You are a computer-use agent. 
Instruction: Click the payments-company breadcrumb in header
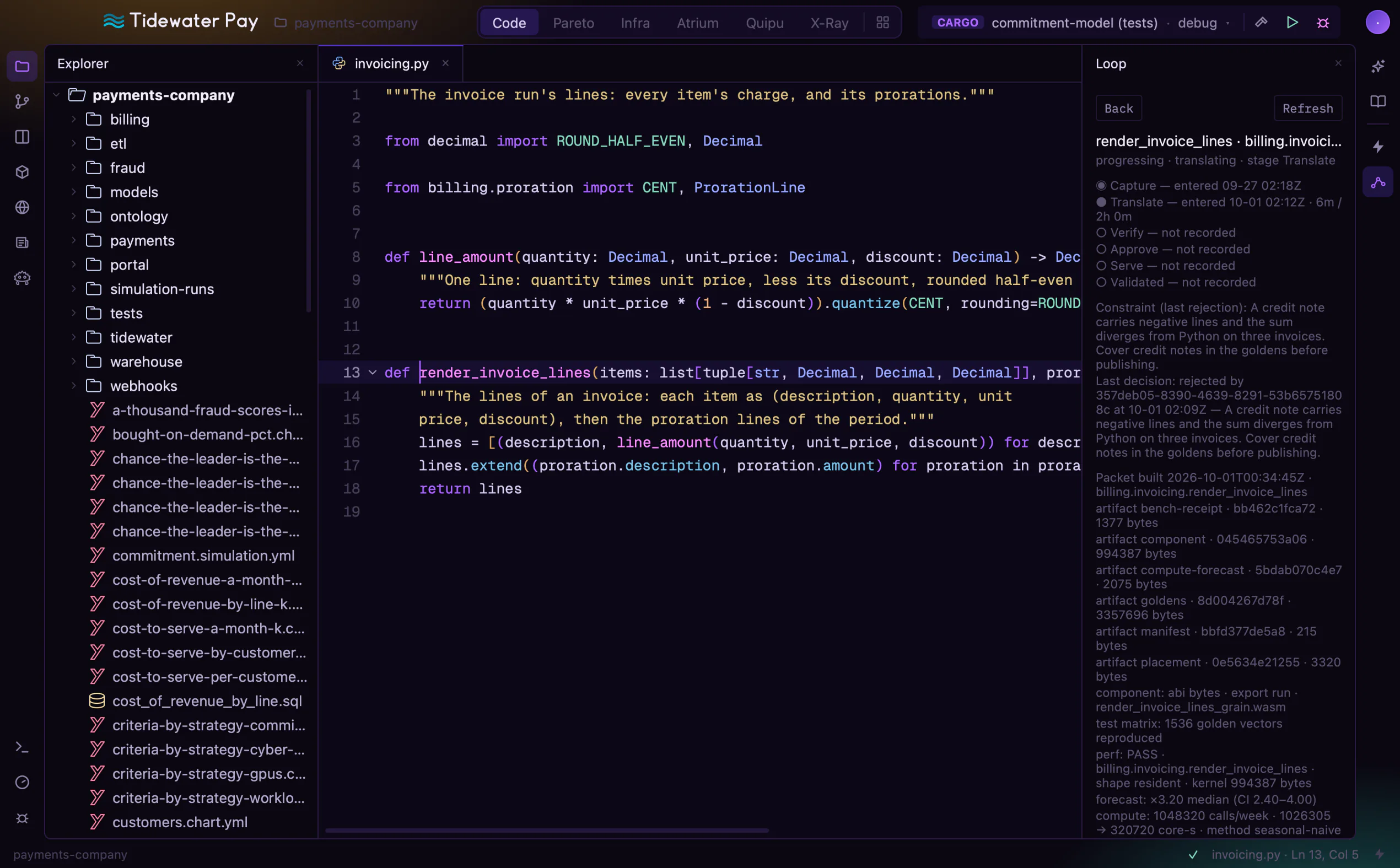point(346,23)
